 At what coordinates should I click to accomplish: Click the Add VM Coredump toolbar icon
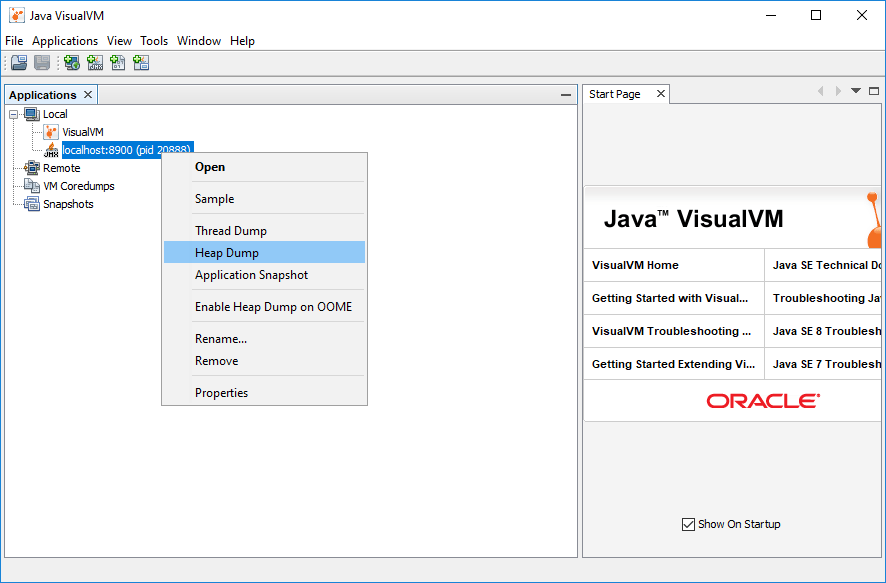[117, 62]
